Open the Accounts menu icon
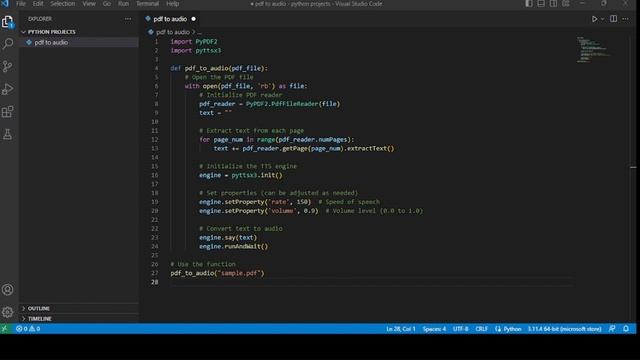 (x=7, y=290)
